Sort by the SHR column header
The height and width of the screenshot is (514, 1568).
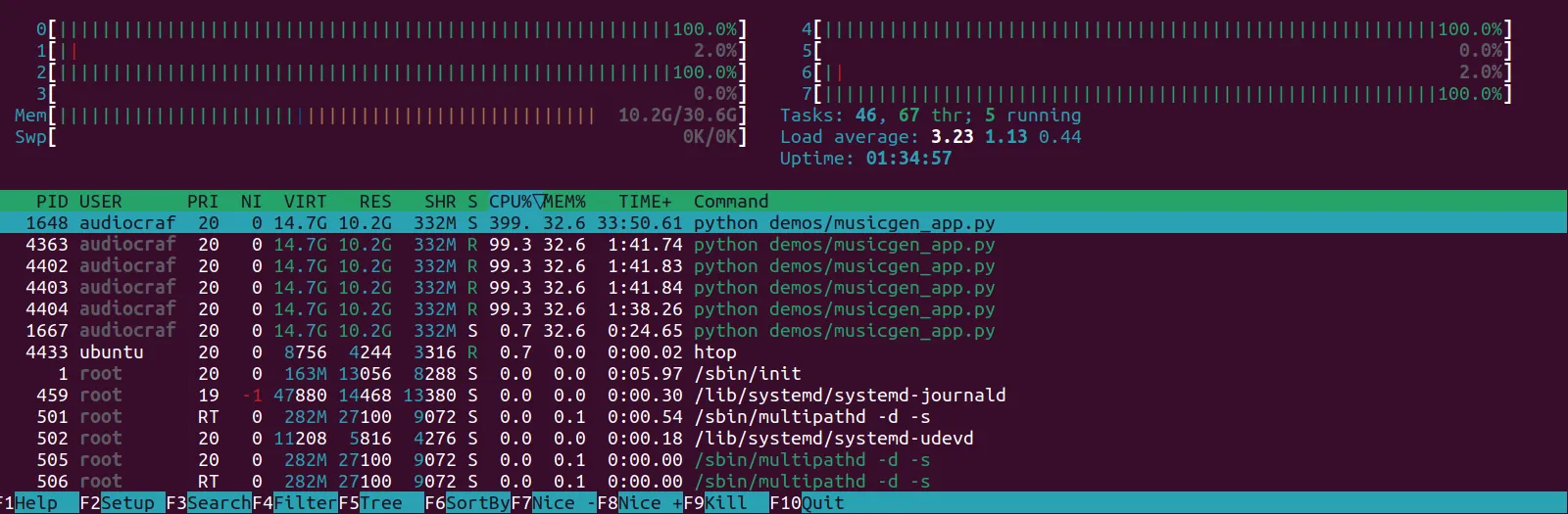click(x=440, y=202)
